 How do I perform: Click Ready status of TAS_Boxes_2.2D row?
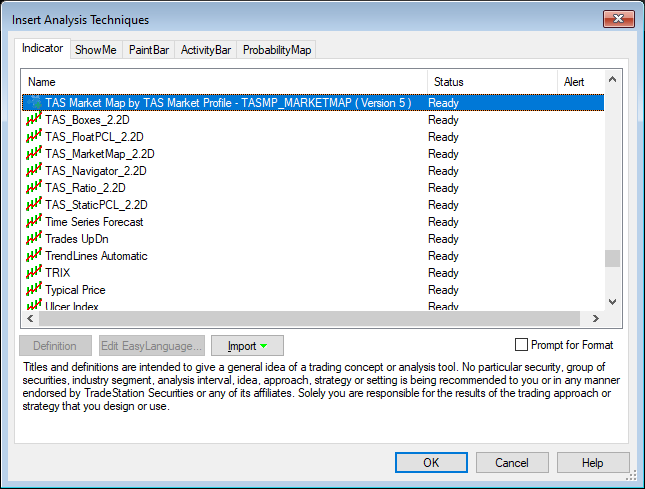(x=443, y=120)
